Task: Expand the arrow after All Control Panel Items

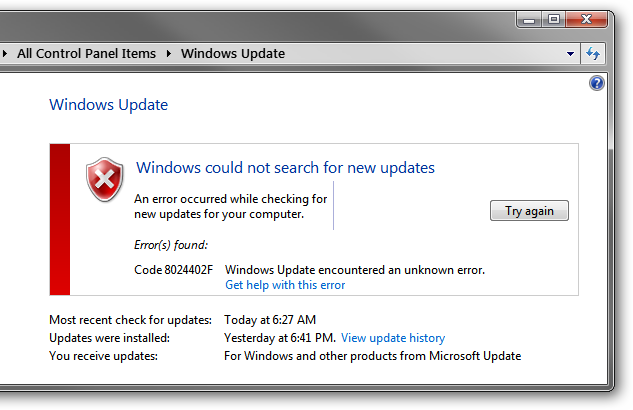Action: [x=169, y=53]
